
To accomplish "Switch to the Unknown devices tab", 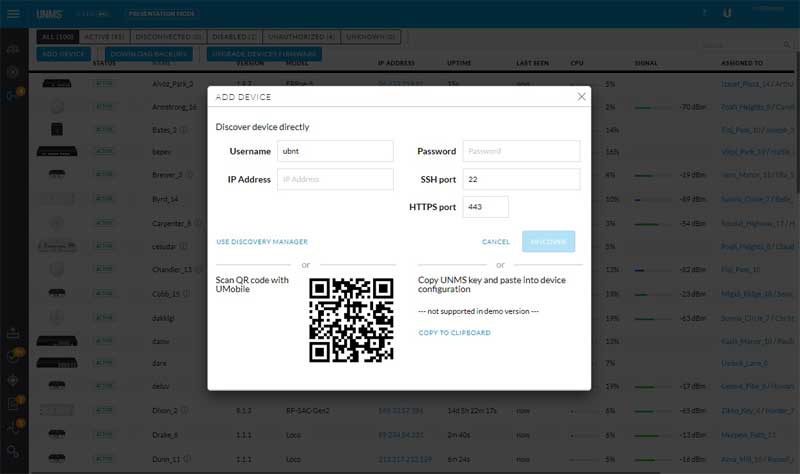I will (370, 37).
